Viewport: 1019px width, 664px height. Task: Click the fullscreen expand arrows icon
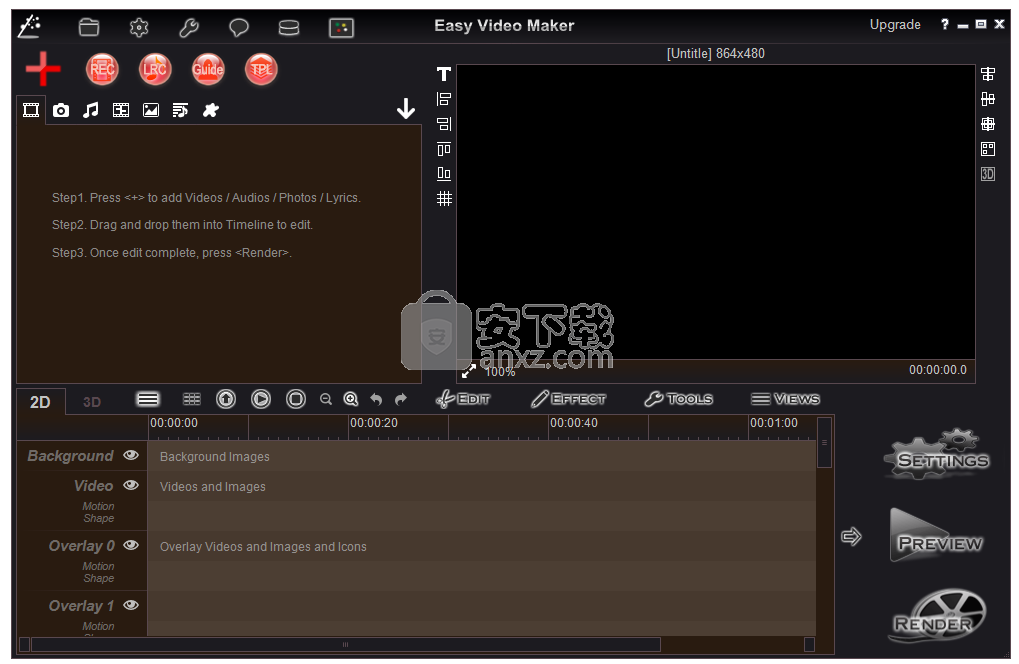(x=469, y=371)
